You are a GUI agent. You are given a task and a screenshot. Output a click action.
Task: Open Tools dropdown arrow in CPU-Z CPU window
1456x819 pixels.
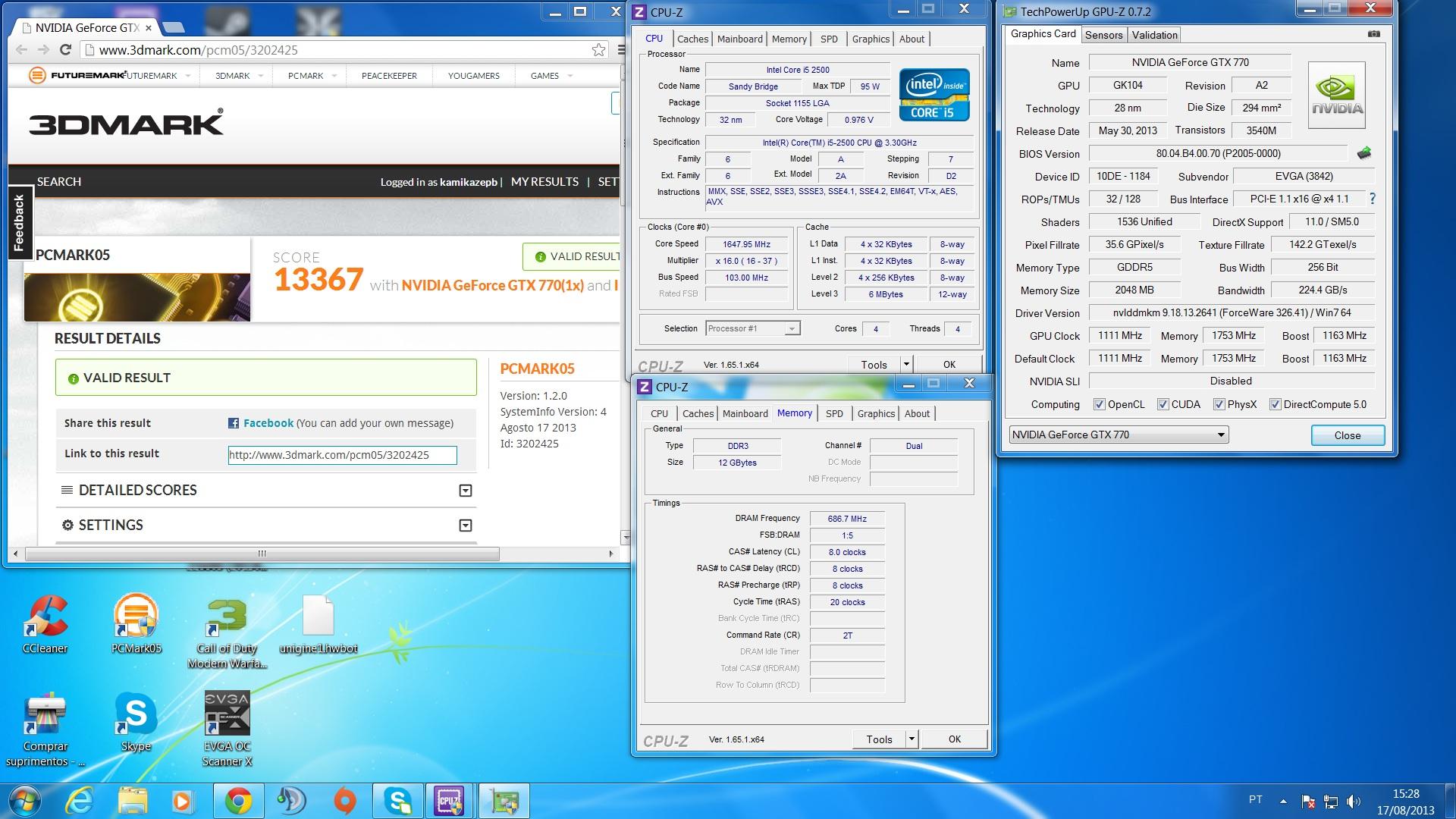[x=906, y=364]
